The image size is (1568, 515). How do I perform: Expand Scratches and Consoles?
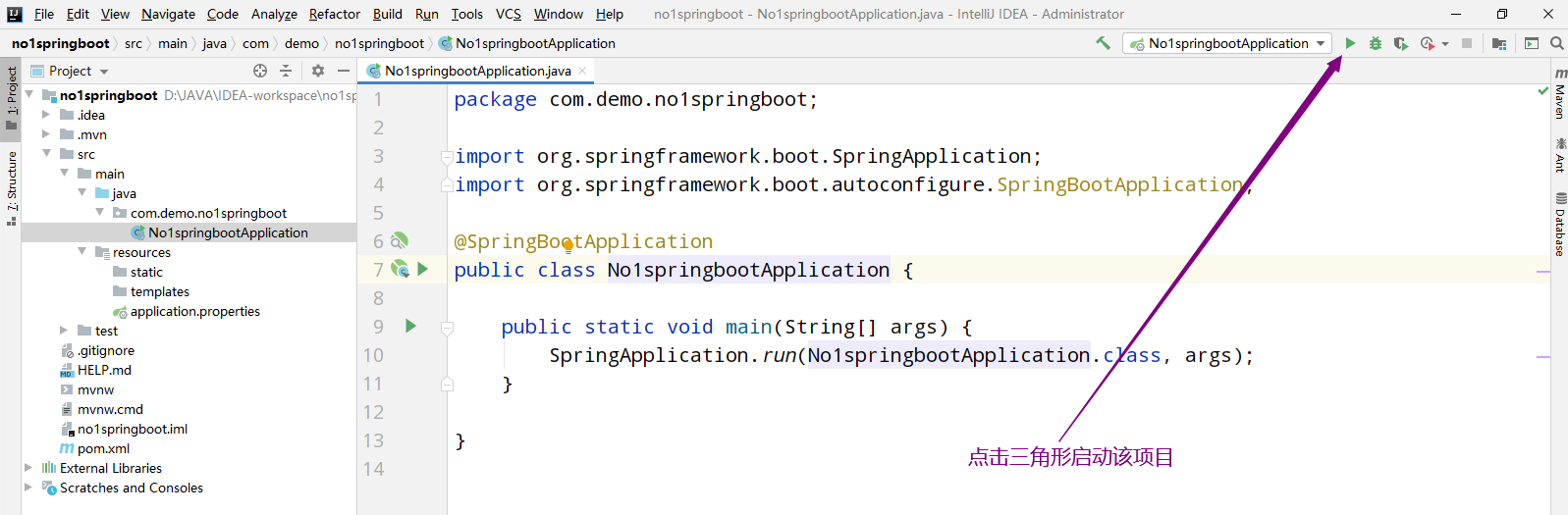point(29,488)
